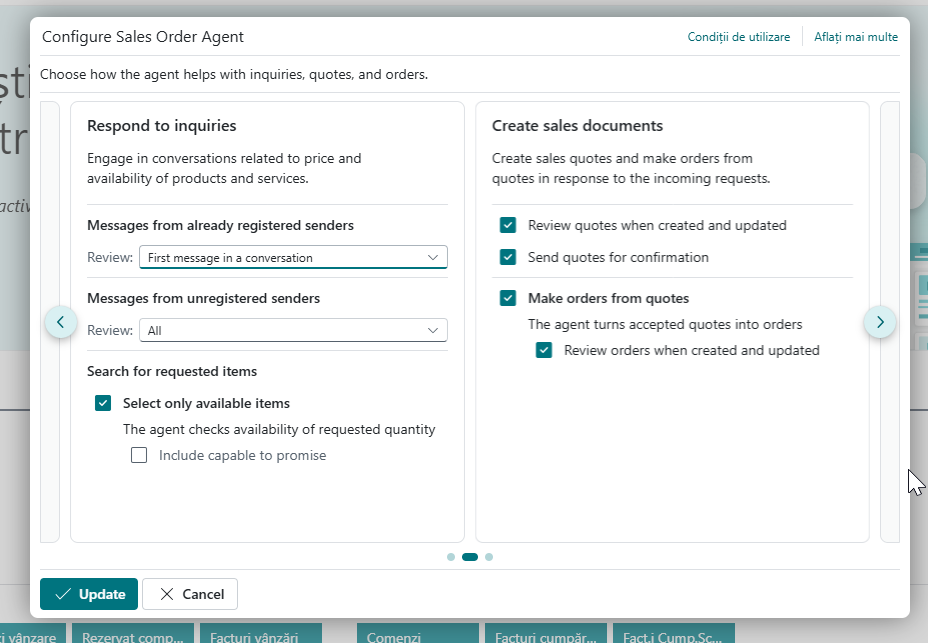
Task: Open the Facturi vânzări tile behind dialog
Action: tap(260, 635)
